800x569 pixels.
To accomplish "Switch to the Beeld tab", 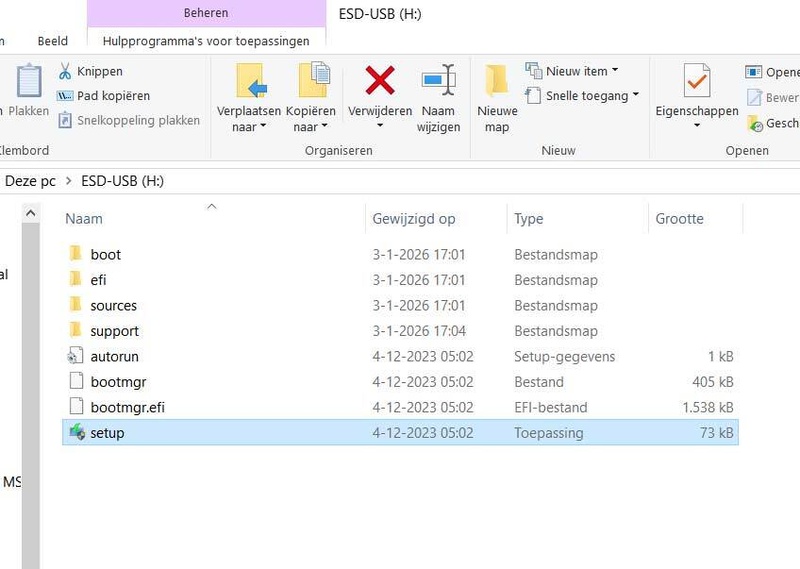I will [53, 41].
